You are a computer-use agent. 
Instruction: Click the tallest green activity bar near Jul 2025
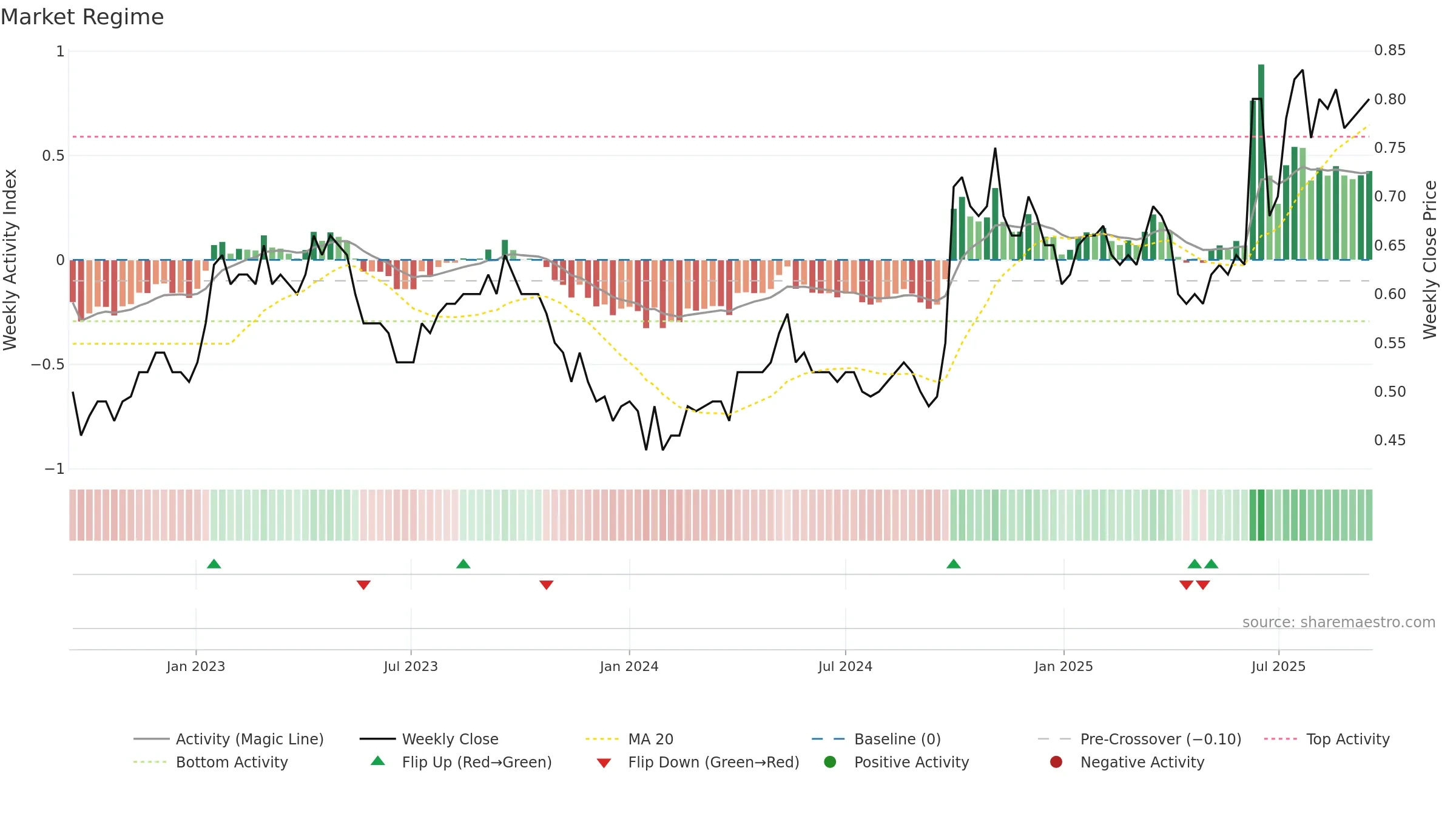tap(1261, 162)
